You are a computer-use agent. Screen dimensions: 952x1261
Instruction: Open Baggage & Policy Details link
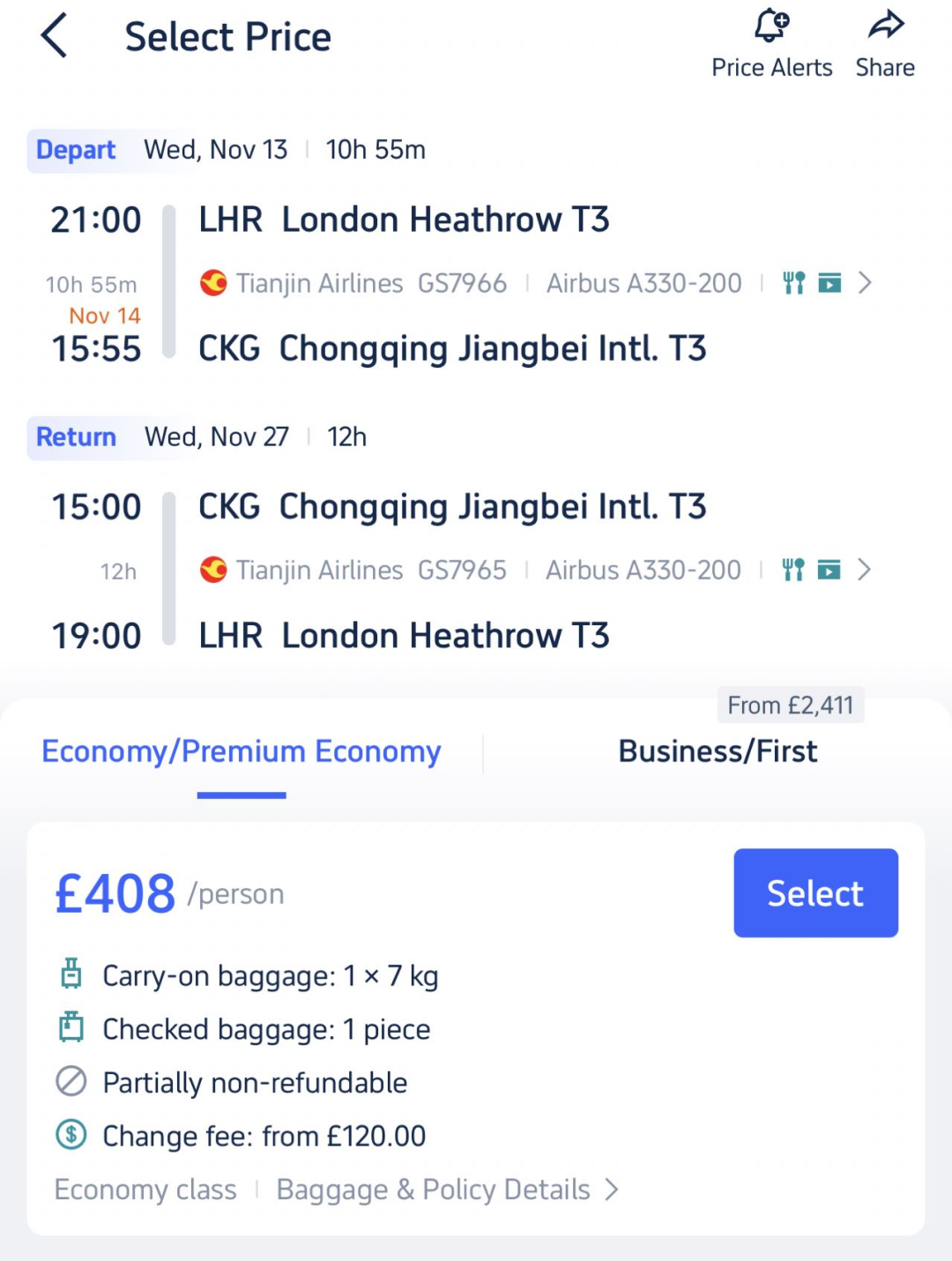(433, 1190)
